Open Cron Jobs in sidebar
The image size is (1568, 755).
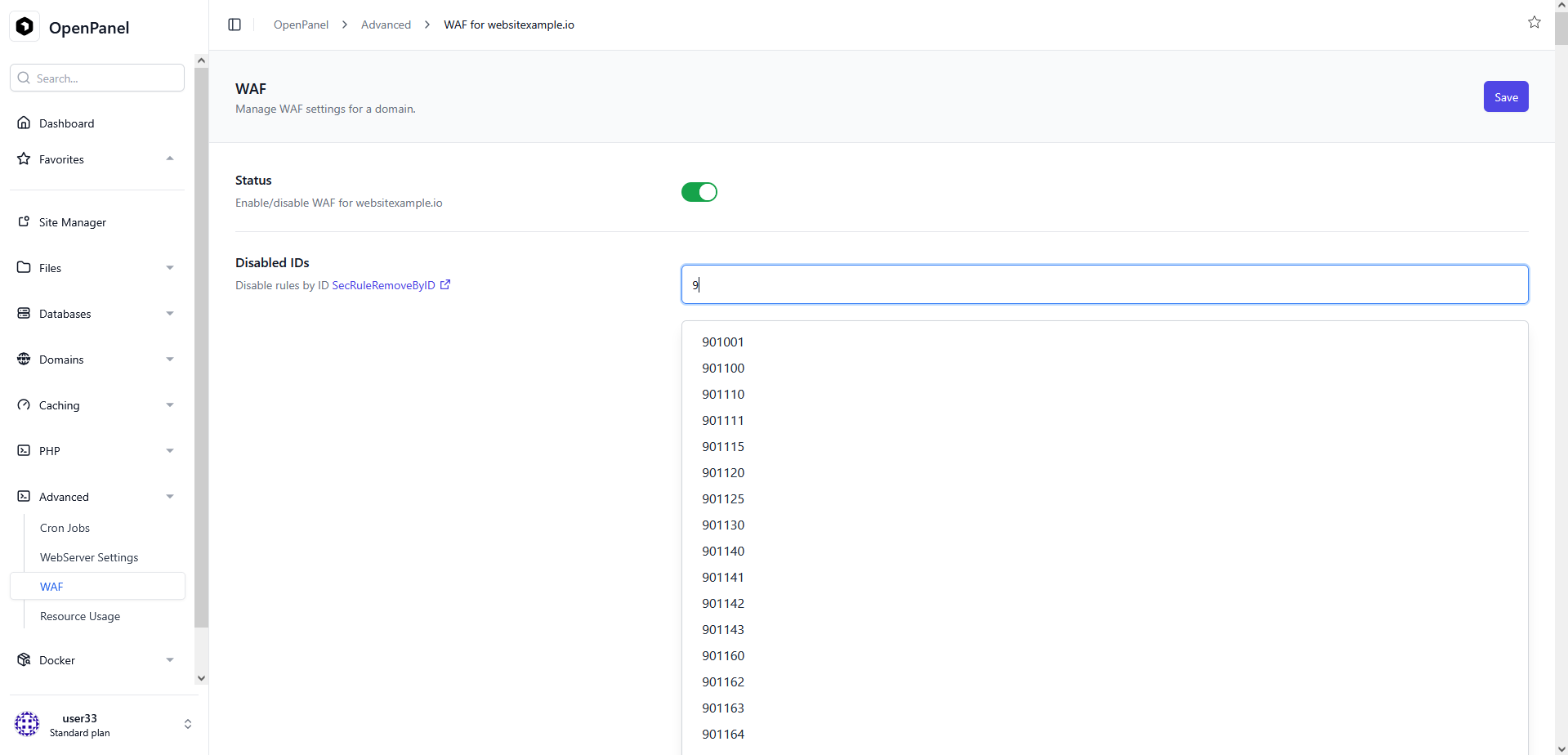pyautogui.click(x=65, y=528)
